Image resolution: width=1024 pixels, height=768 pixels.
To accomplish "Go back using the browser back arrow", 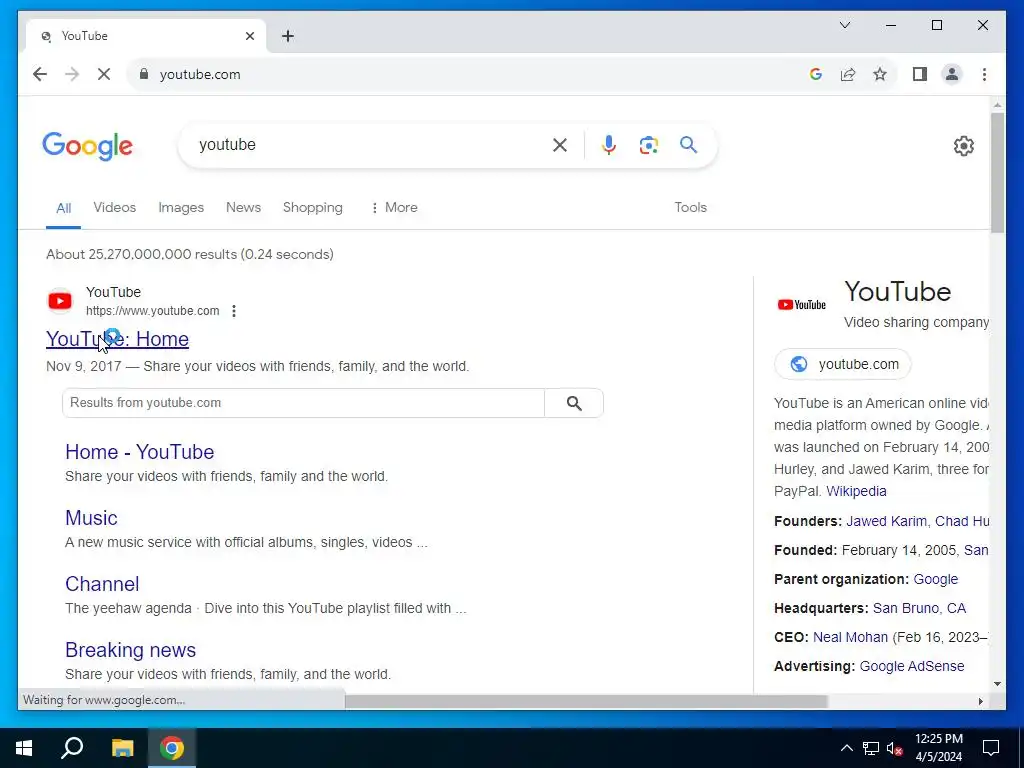I will (x=40, y=74).
